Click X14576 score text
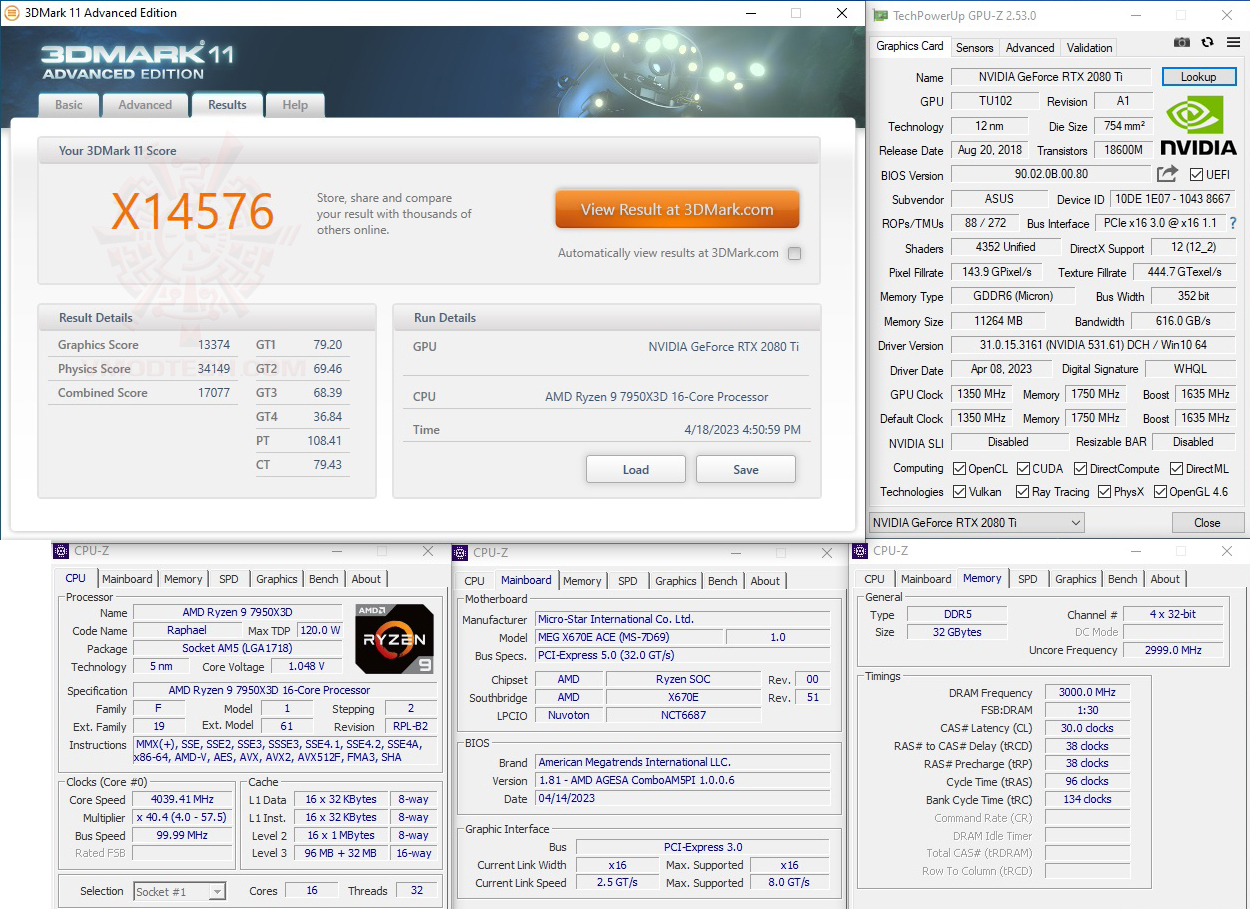1250x909 pixels. (x=192, y=212)
